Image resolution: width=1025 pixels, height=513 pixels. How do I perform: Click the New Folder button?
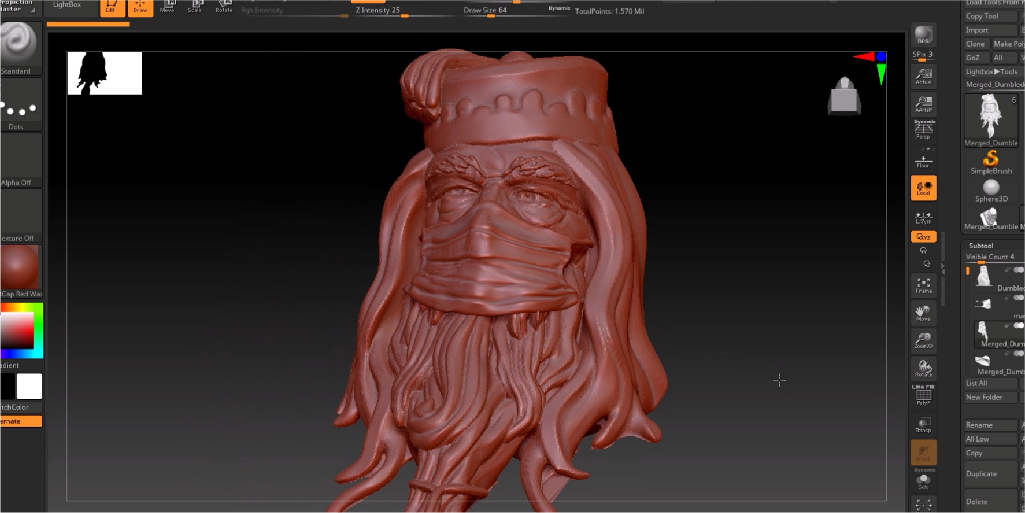[991, 397]
